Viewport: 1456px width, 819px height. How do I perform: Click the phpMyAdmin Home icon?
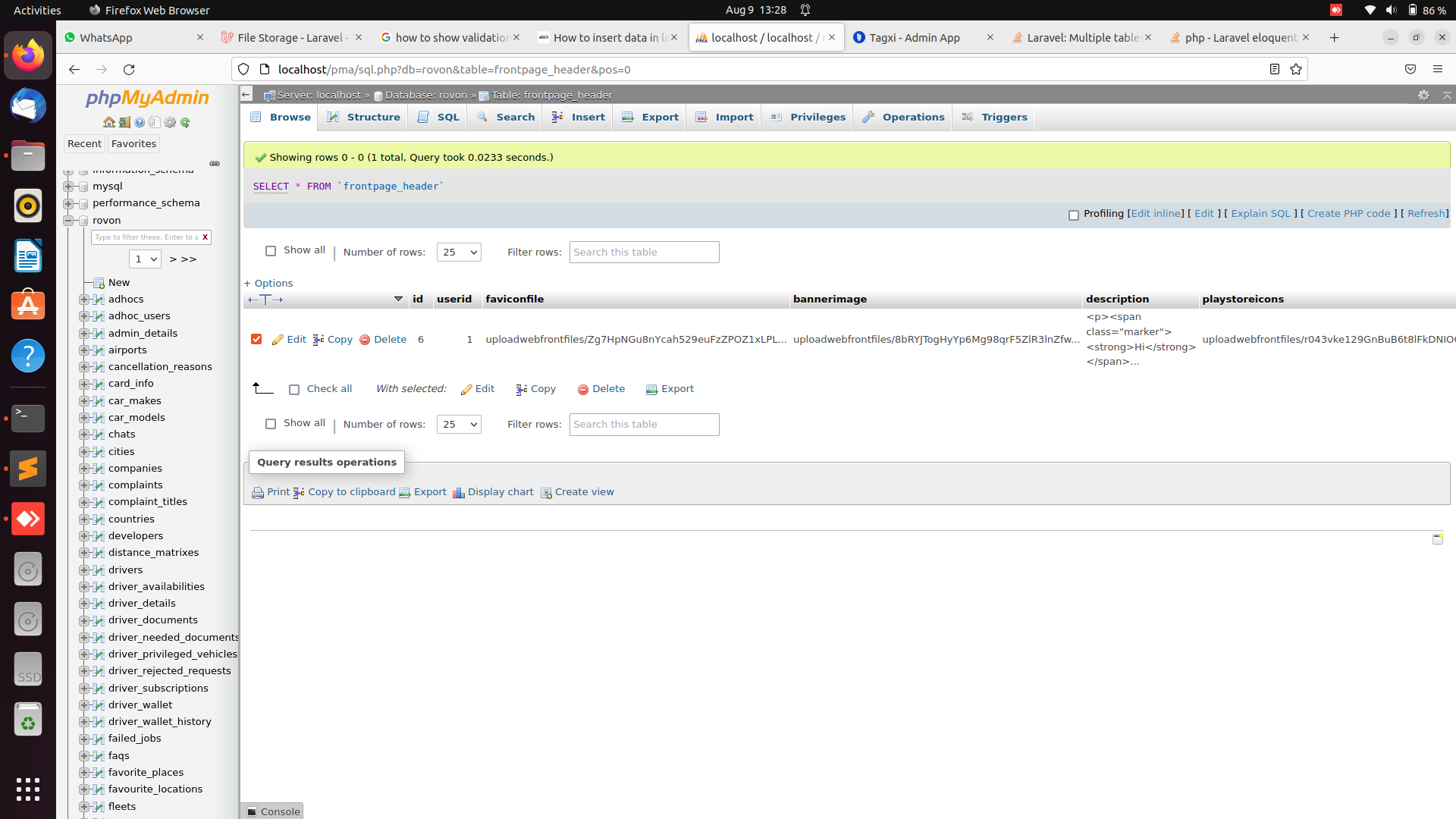click(109, 122)
